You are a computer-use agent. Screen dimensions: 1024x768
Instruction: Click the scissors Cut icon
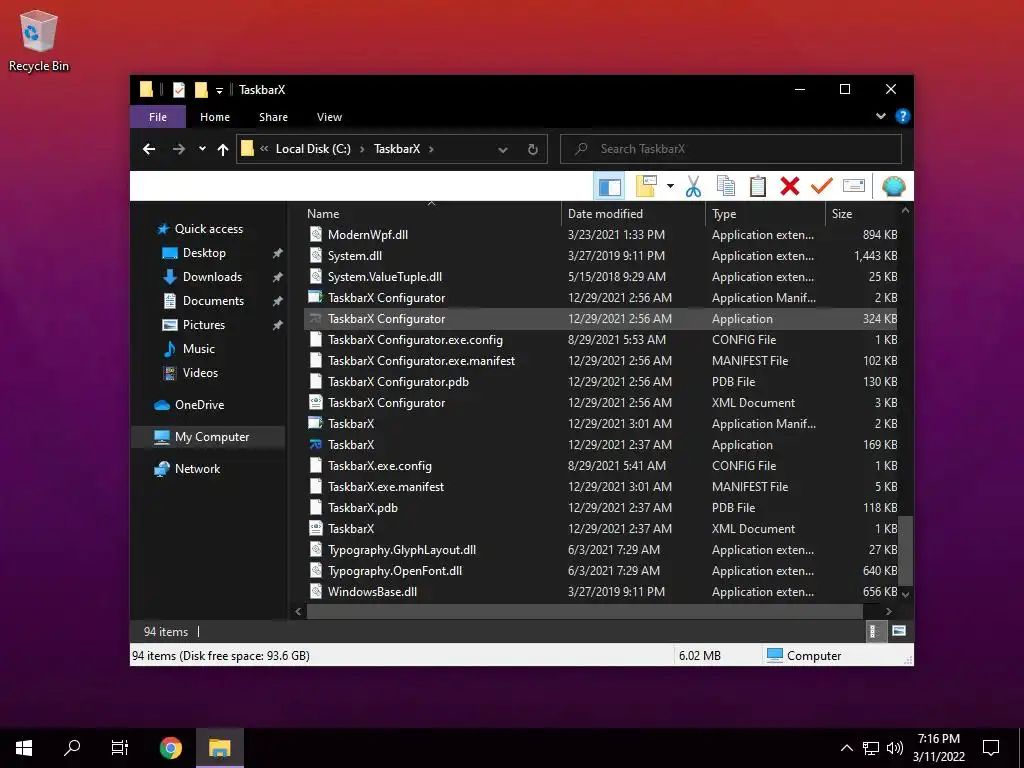click(x=693, y=186)
